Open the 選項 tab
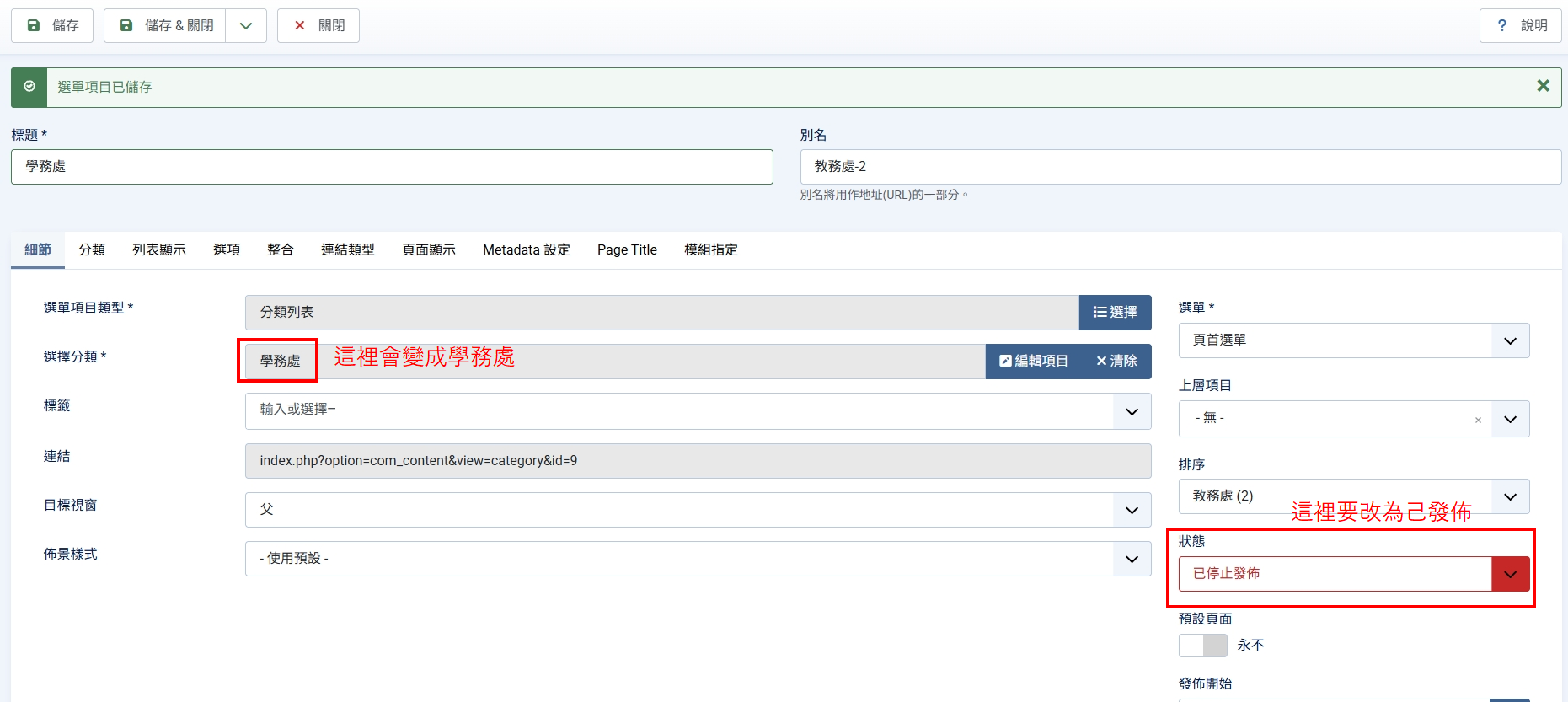This screenshot has height=702, width=1568. [x=227, y=249]
